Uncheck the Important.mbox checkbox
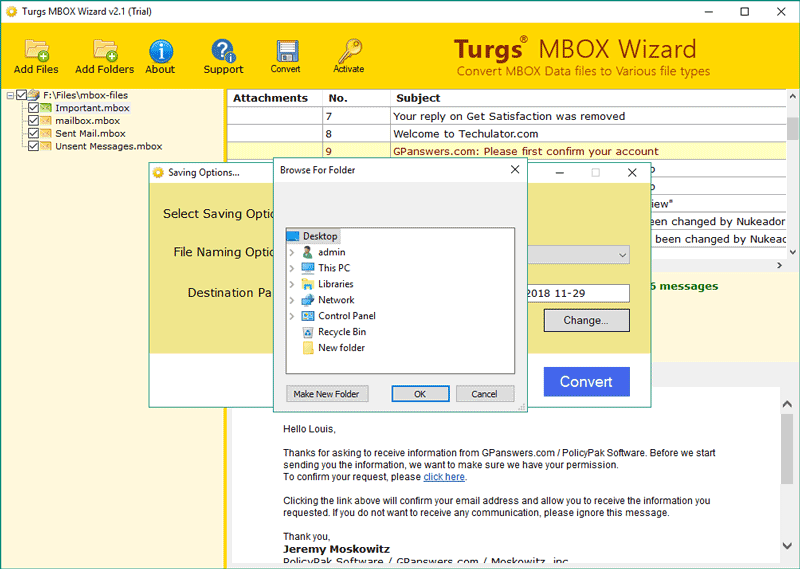Screen dimensions: 800x569 (x=33, y=108)
